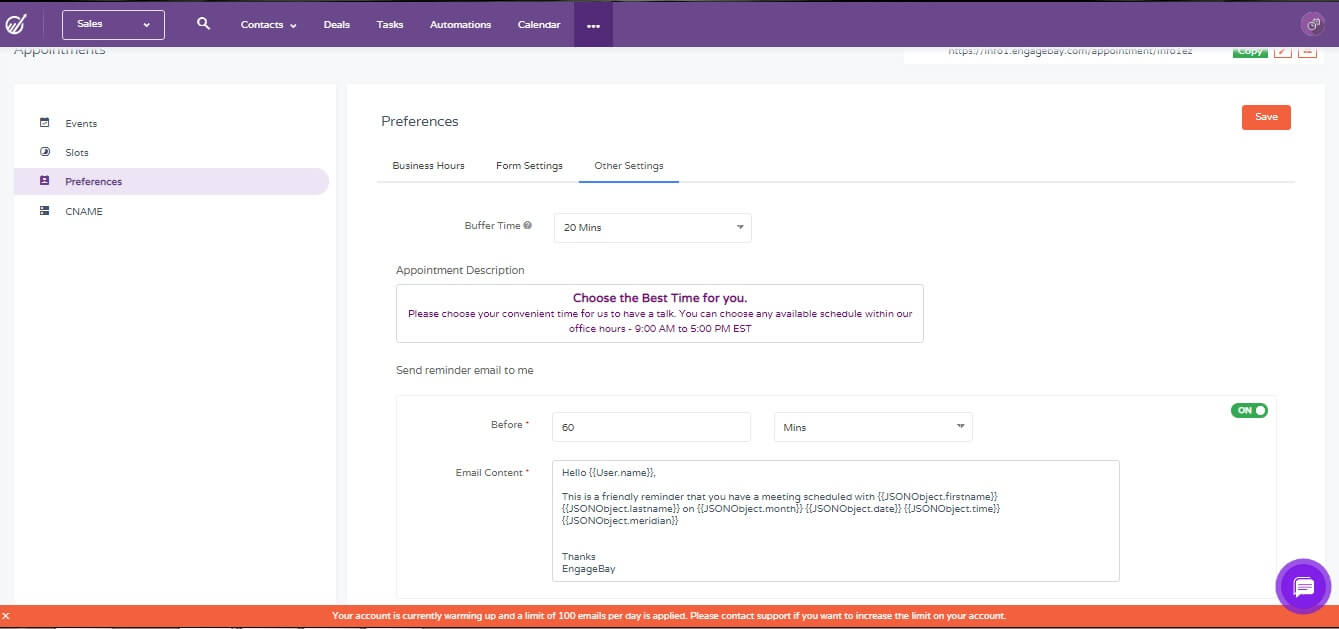Image resolution: width=1339 pixels, height=629 pixels.
Task: Click the Save button
Action: (1265, 116)
